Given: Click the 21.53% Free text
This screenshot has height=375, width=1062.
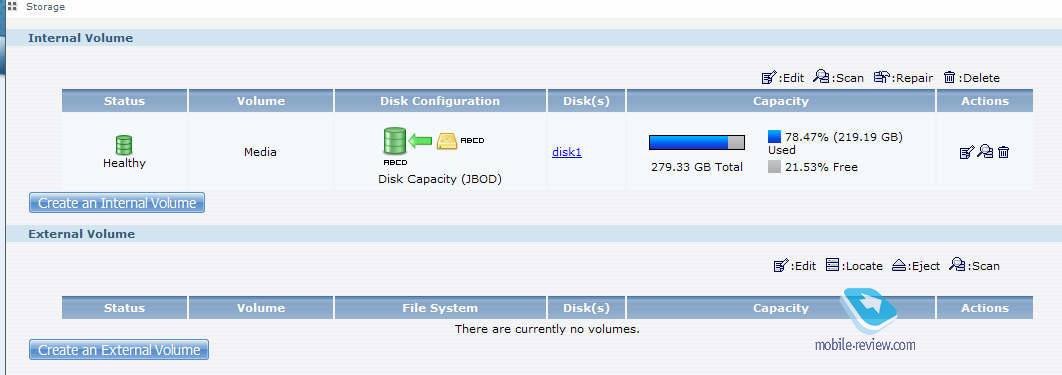Looking at the screenshot, I should [x=821, y=167].
